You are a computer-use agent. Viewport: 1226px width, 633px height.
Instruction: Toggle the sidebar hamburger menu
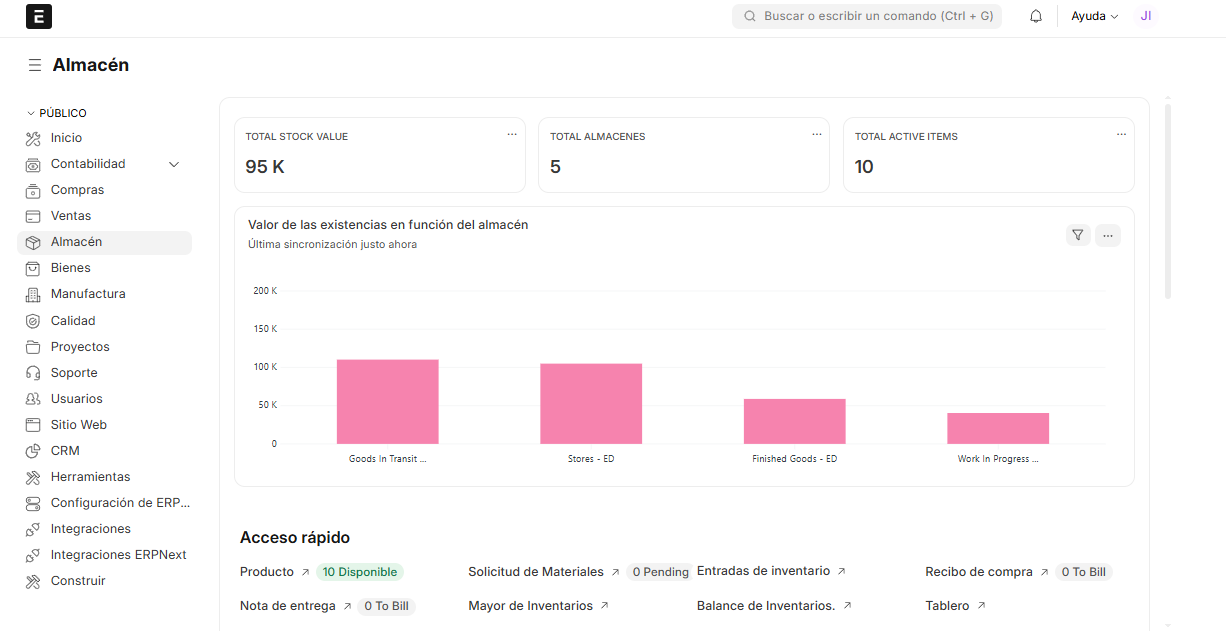point(35,65)
